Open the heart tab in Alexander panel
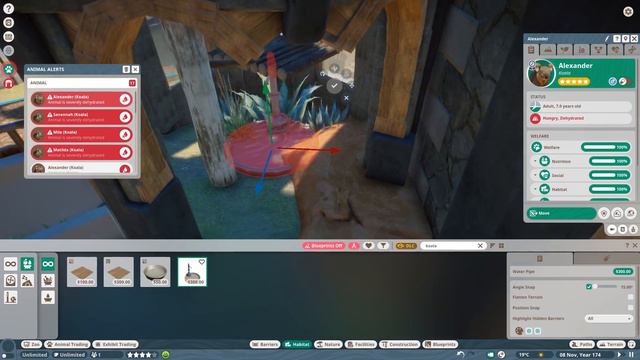640x360 pixels. tap(615, 50)
